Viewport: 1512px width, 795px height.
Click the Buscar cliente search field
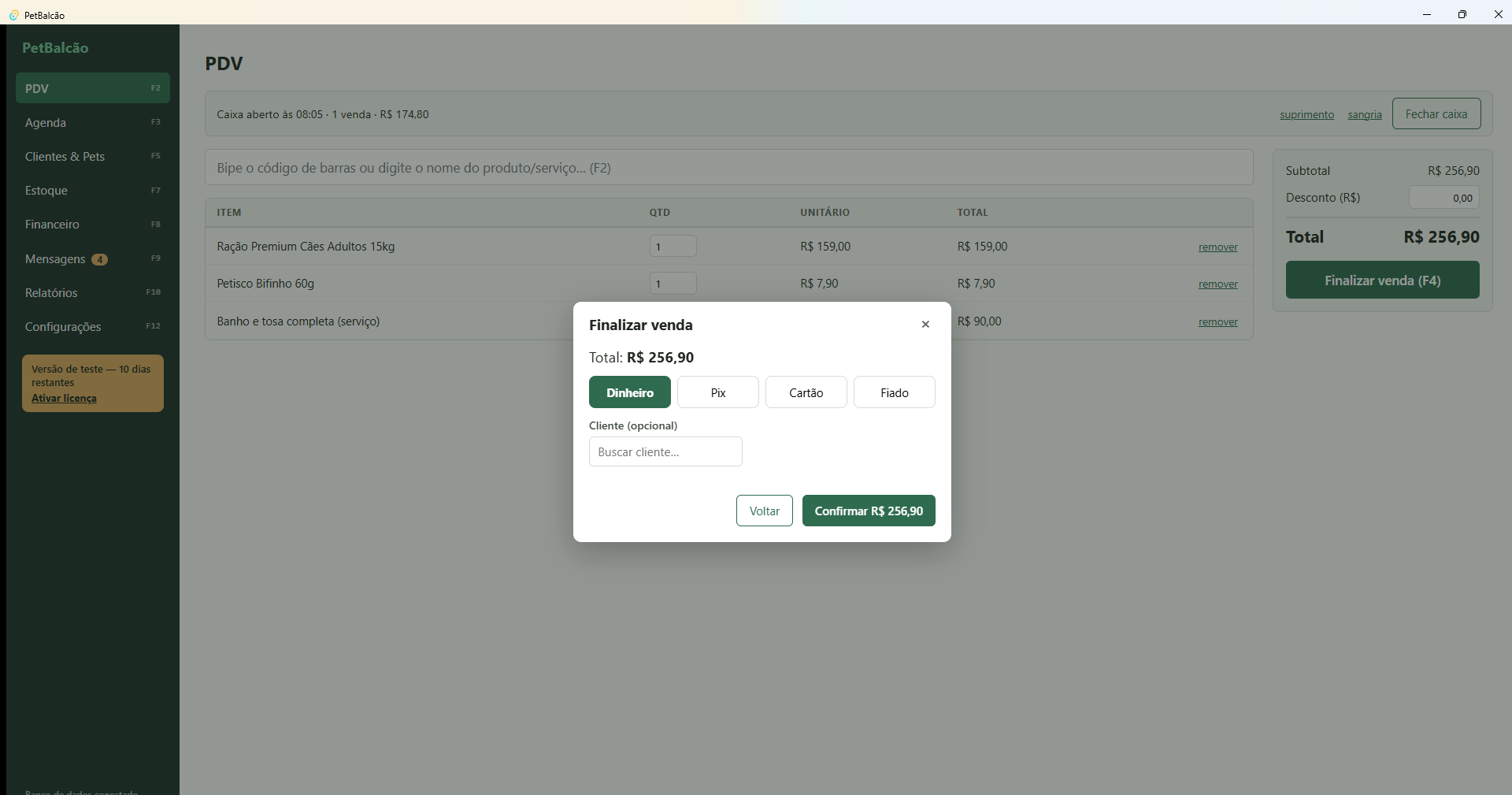(665, 451)
